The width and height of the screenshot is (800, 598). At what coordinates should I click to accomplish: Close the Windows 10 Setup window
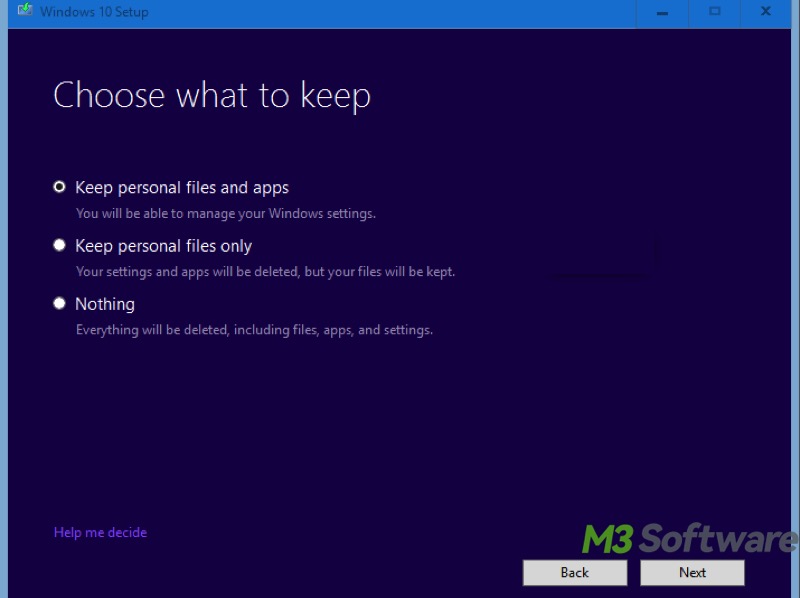pyautogui.click(x=766, y=11)
